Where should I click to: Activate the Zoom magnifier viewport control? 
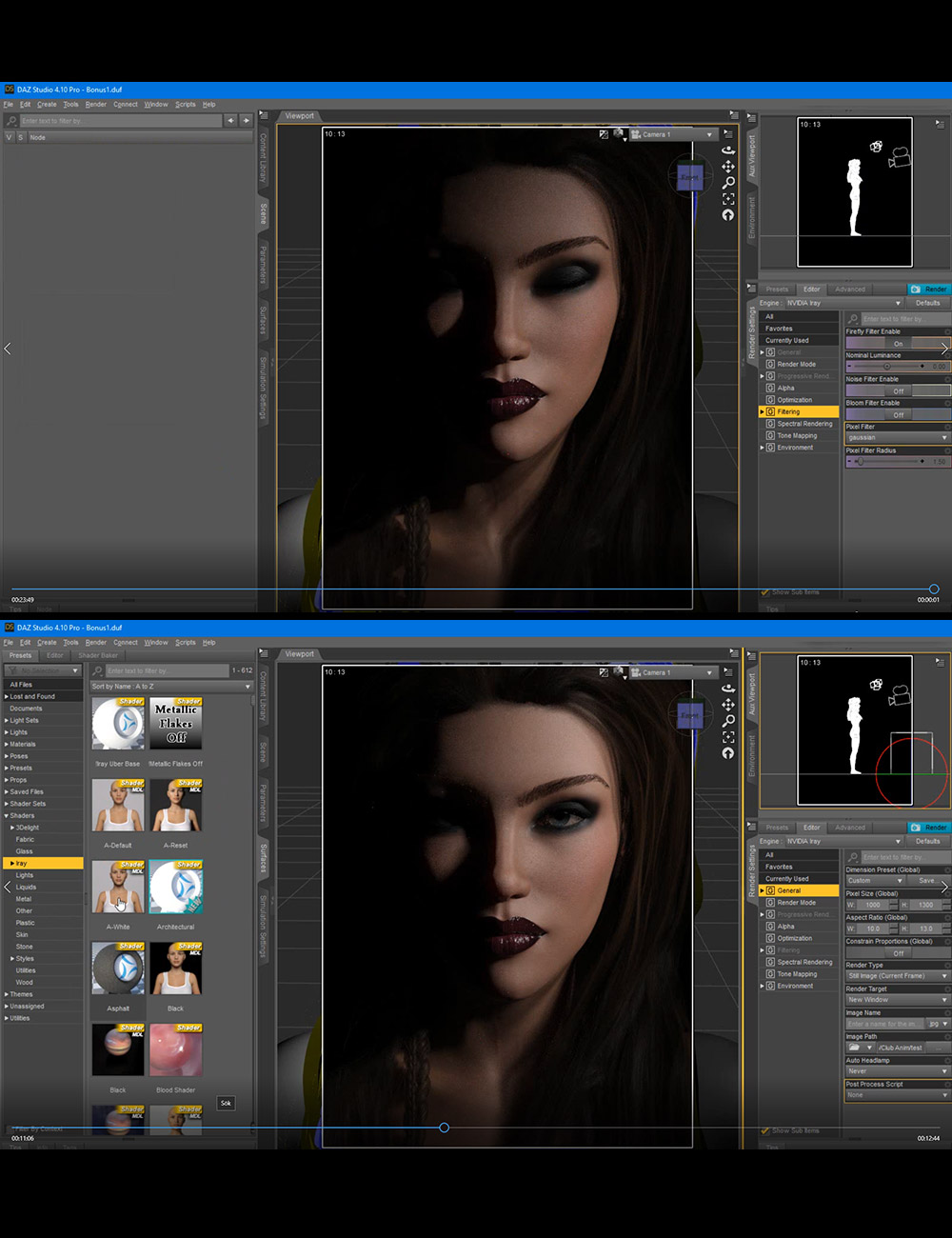[x=728, y=183]
